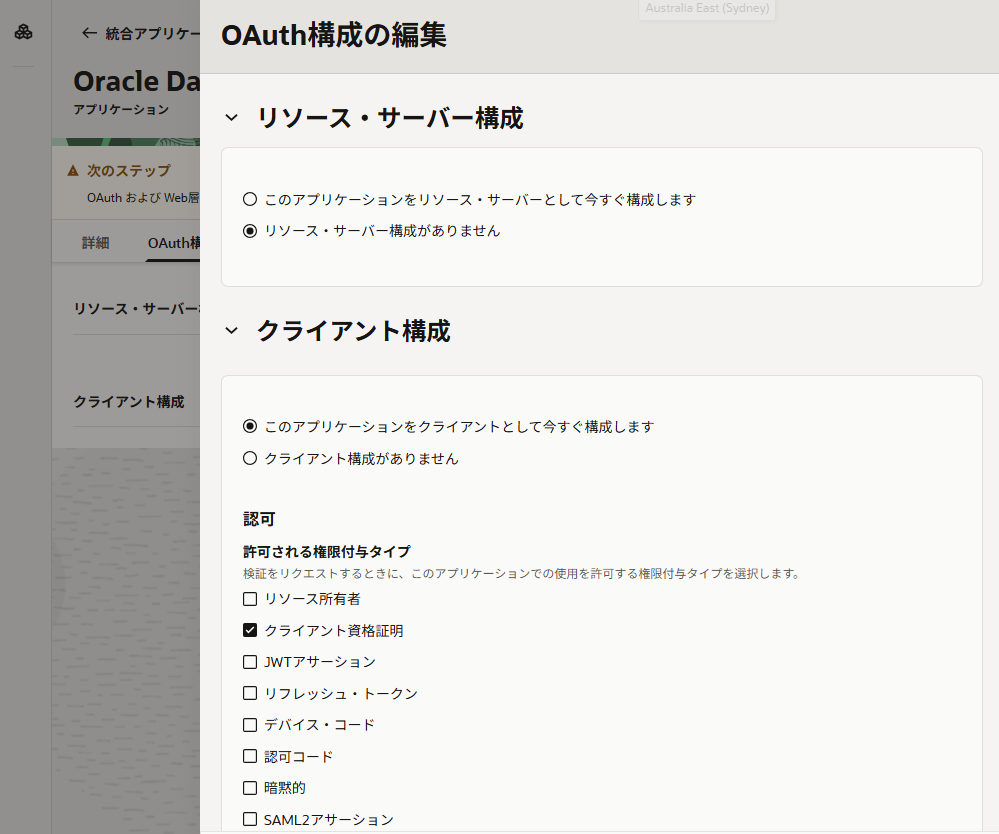The width and height of the screenshot is (999, 834).
Task: Check the SAML2アサーション option
Action: 249,818
